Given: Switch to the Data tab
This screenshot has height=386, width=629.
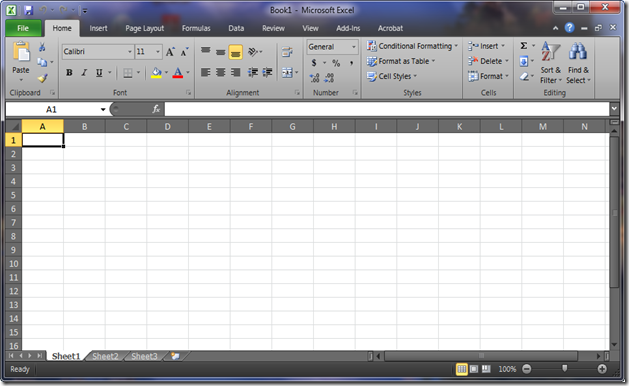Looking at the screenshot, I should point(236,28).
